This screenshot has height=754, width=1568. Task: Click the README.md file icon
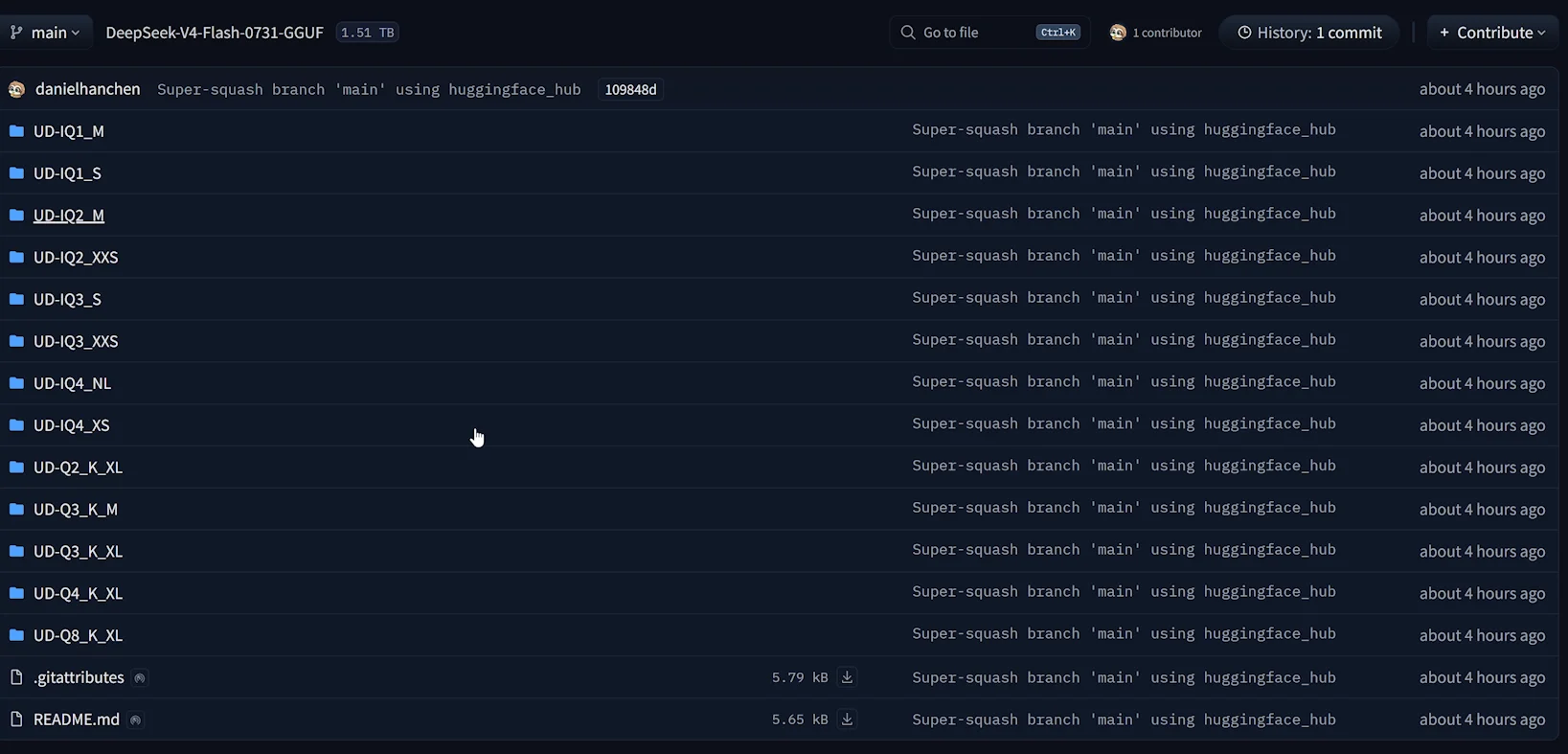[16, 720]
